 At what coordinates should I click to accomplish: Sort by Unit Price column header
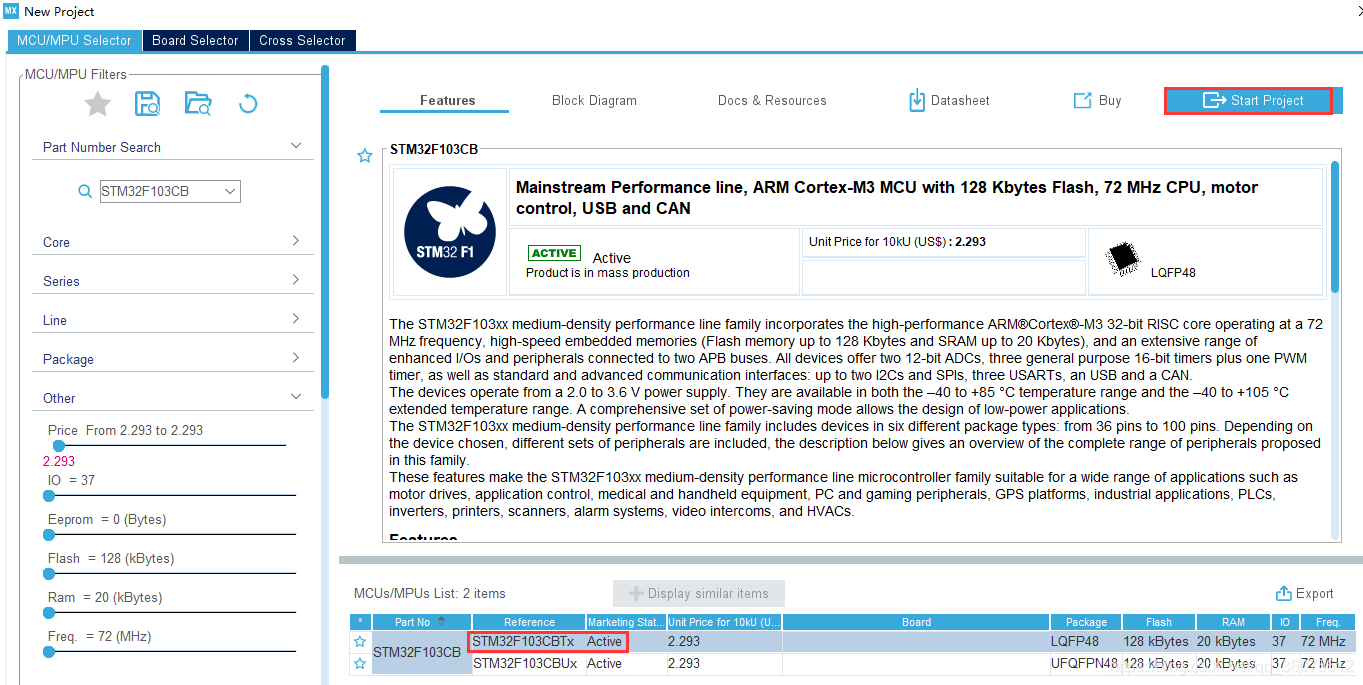point(724,622)
